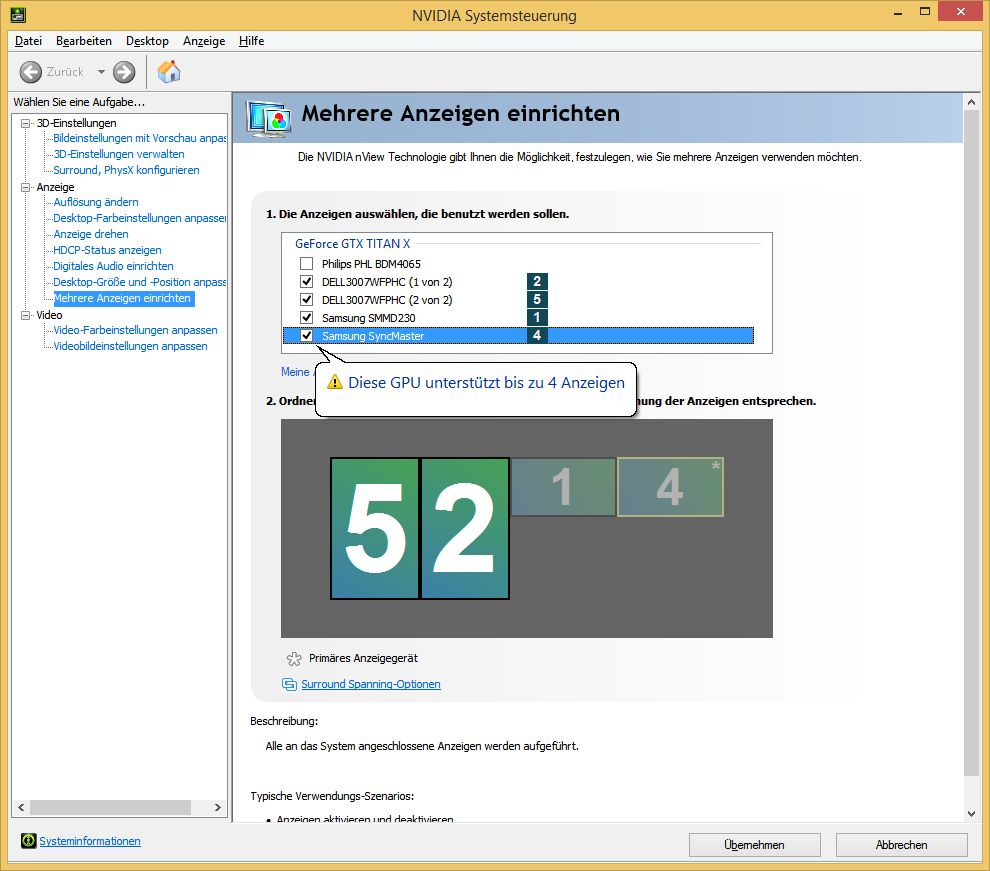Select display 2 in arrangement area

[x=465, y=528]
